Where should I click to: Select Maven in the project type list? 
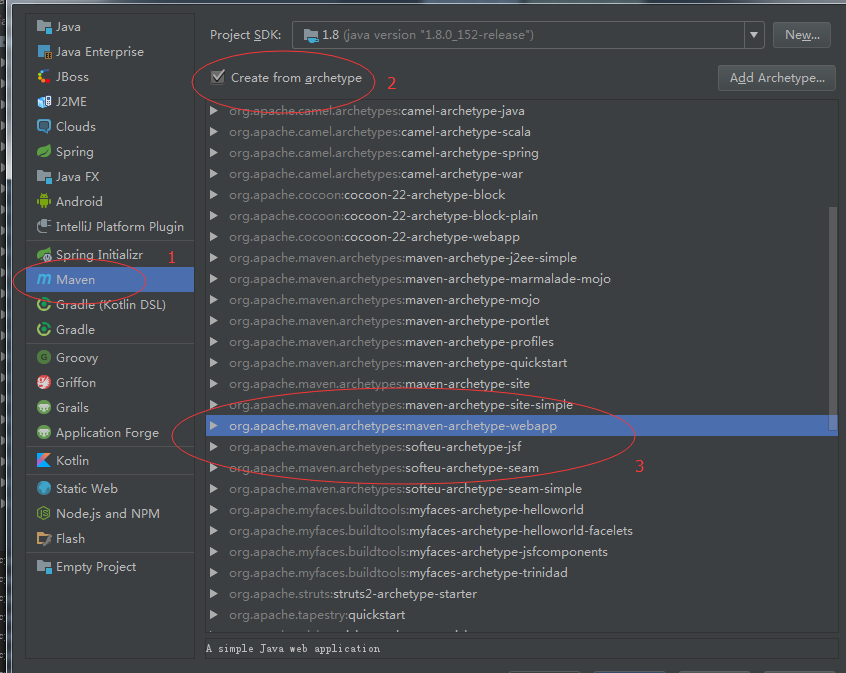point(76,280)
